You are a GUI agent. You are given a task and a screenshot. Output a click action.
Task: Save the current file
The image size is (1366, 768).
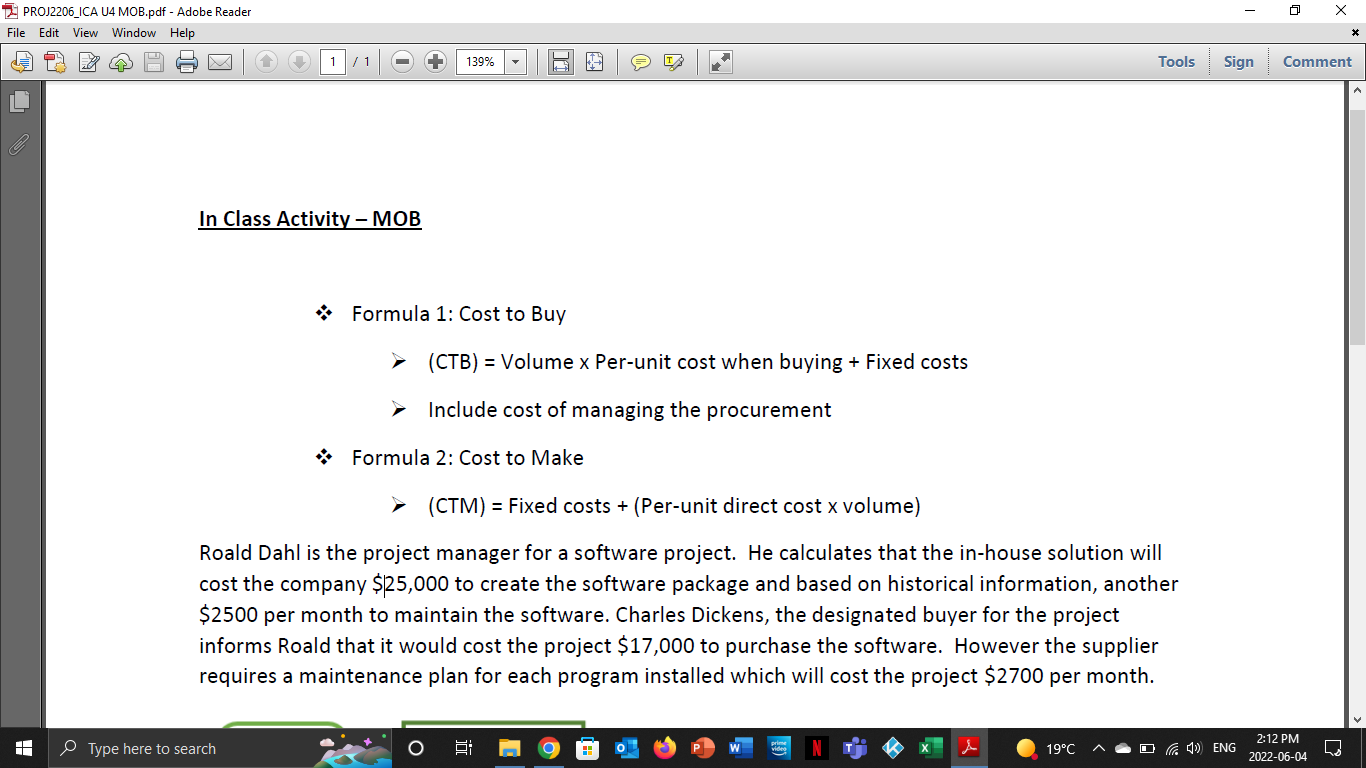[x=154, y=62]
